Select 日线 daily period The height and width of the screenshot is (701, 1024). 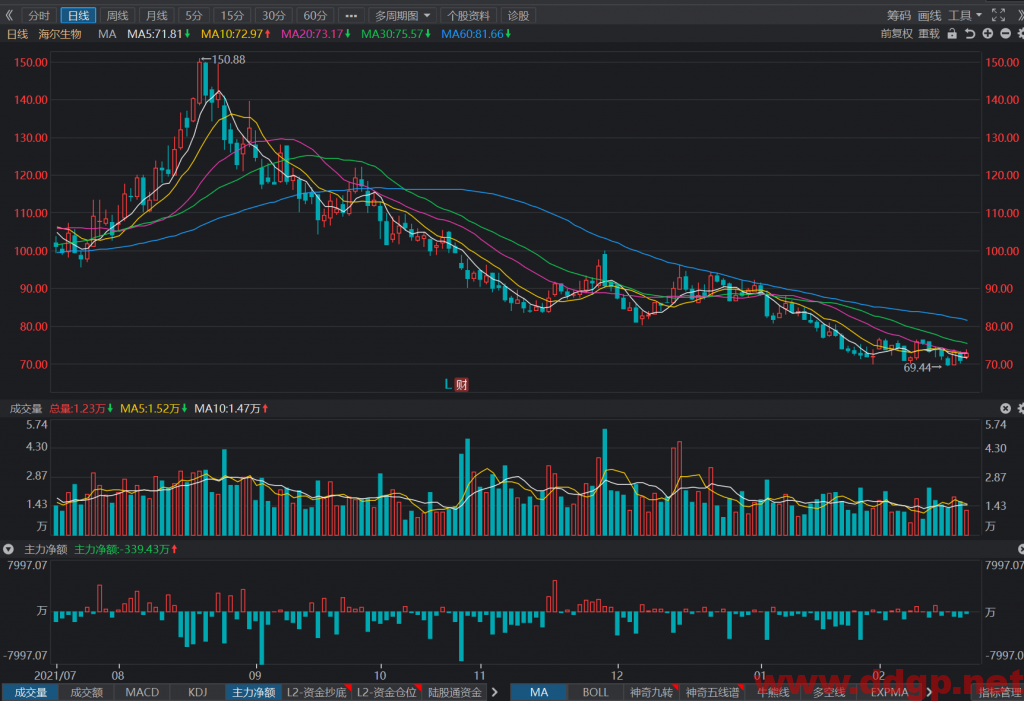click(78, 15)
